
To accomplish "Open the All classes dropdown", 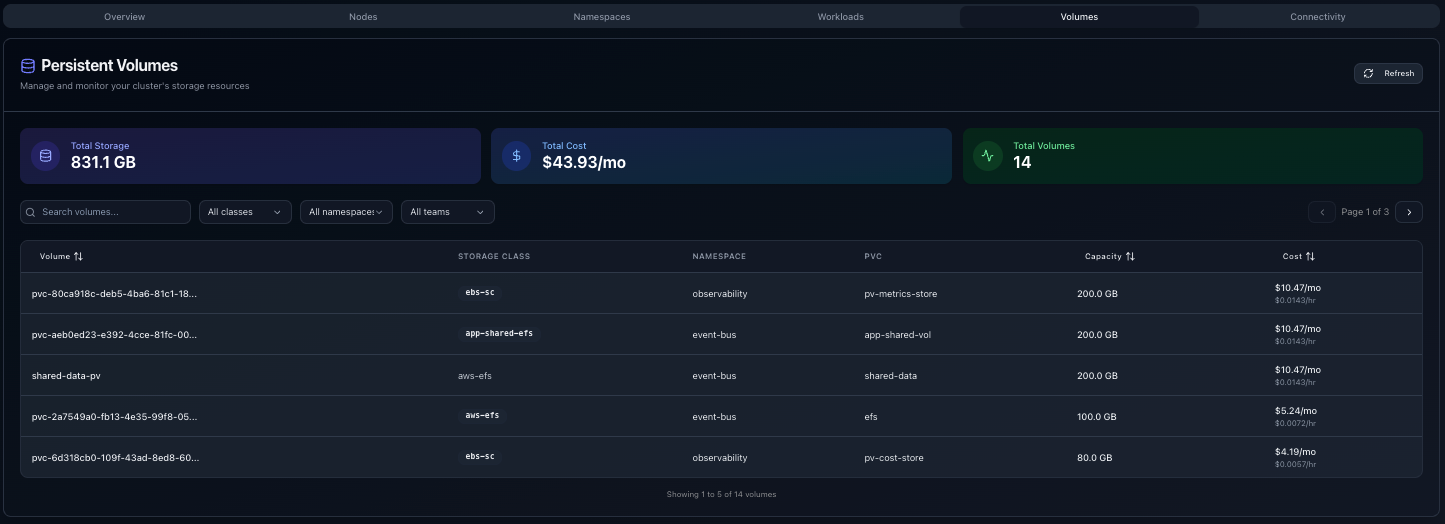I will 245,212.
